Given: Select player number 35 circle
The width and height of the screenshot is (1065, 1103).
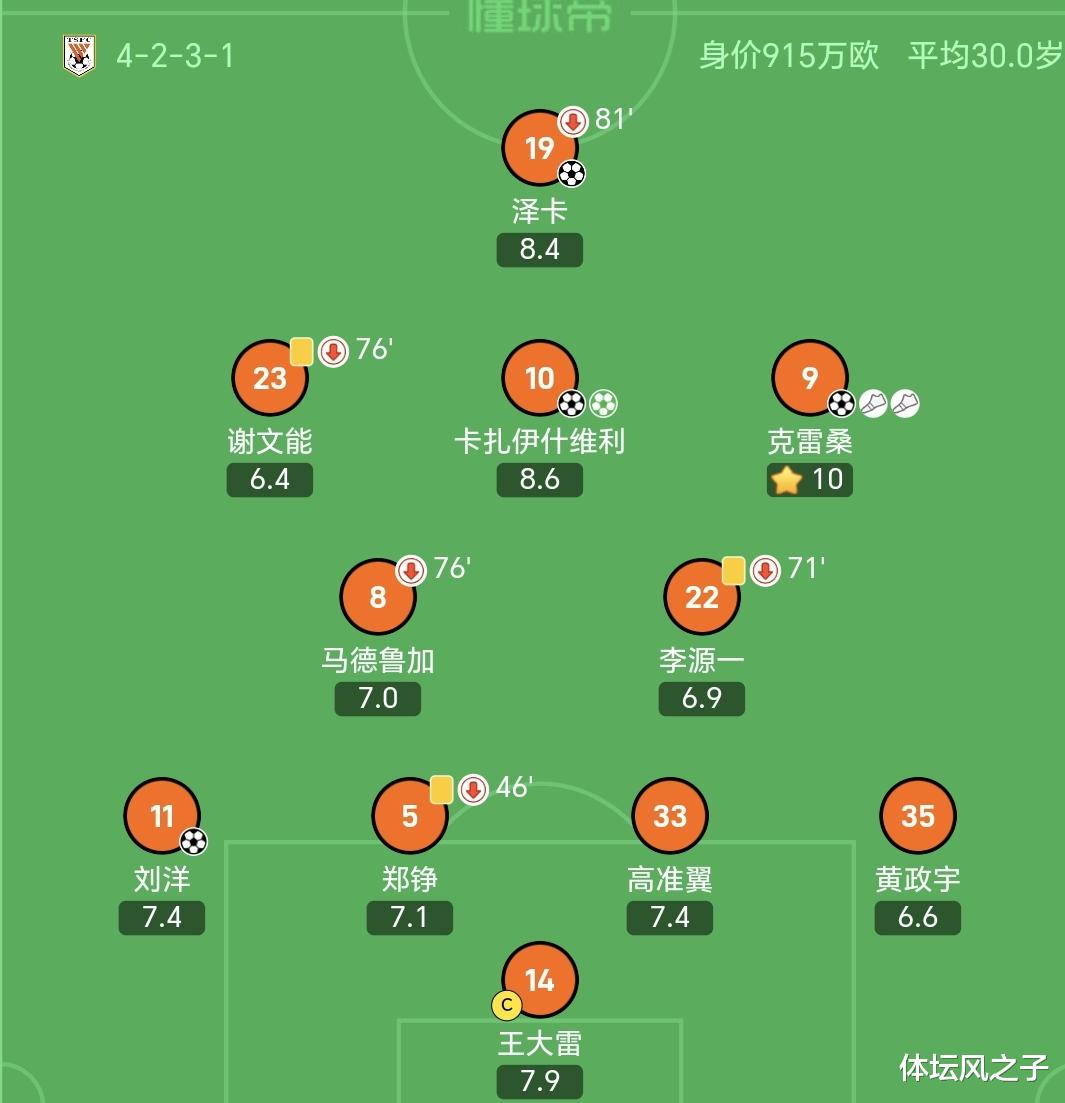Looking at the screenshot, I should (918, 816).
